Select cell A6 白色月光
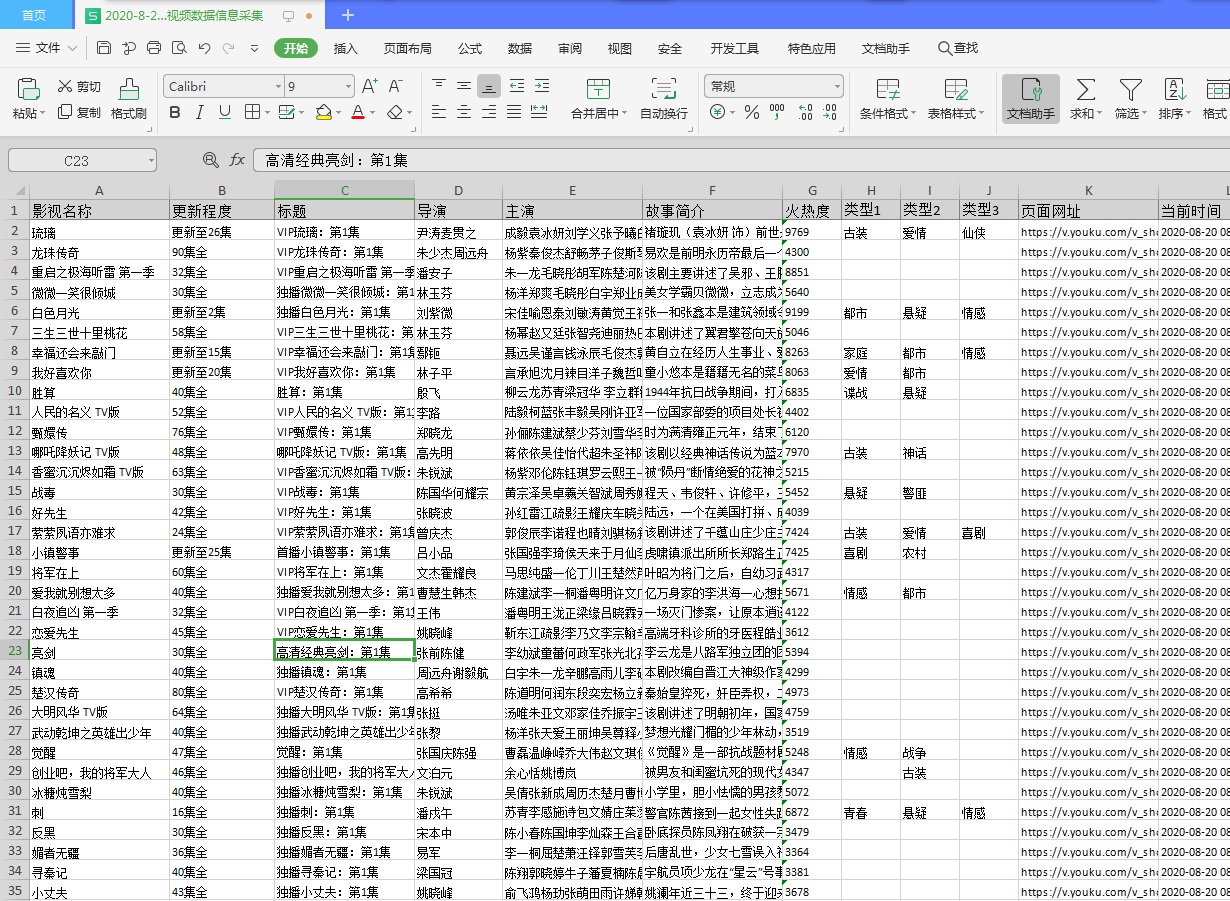1230x901 pixels. click(99, 311)
